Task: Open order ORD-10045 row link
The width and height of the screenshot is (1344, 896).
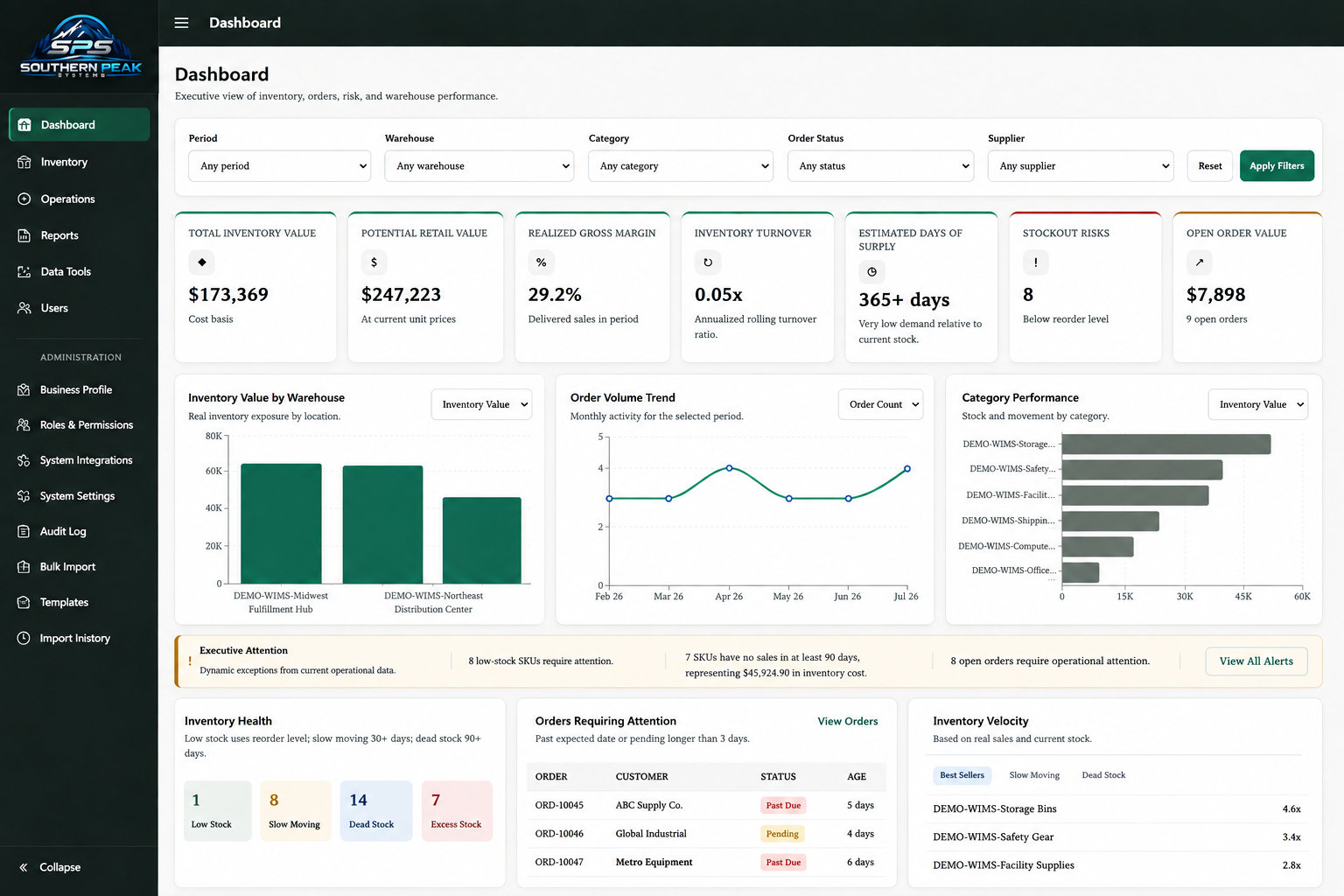Action: pyautogui.click(x=559, y=805)
